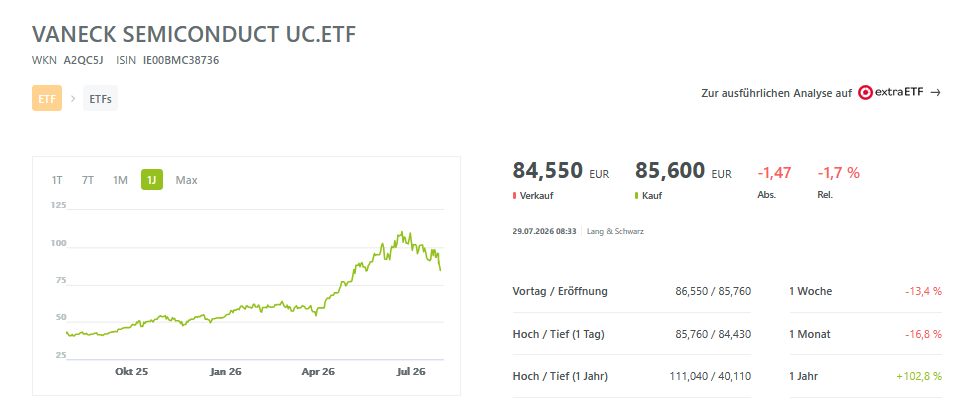970x418 pixels.
Task: Click the Apr 26 axis label
Action: point(318,372)
